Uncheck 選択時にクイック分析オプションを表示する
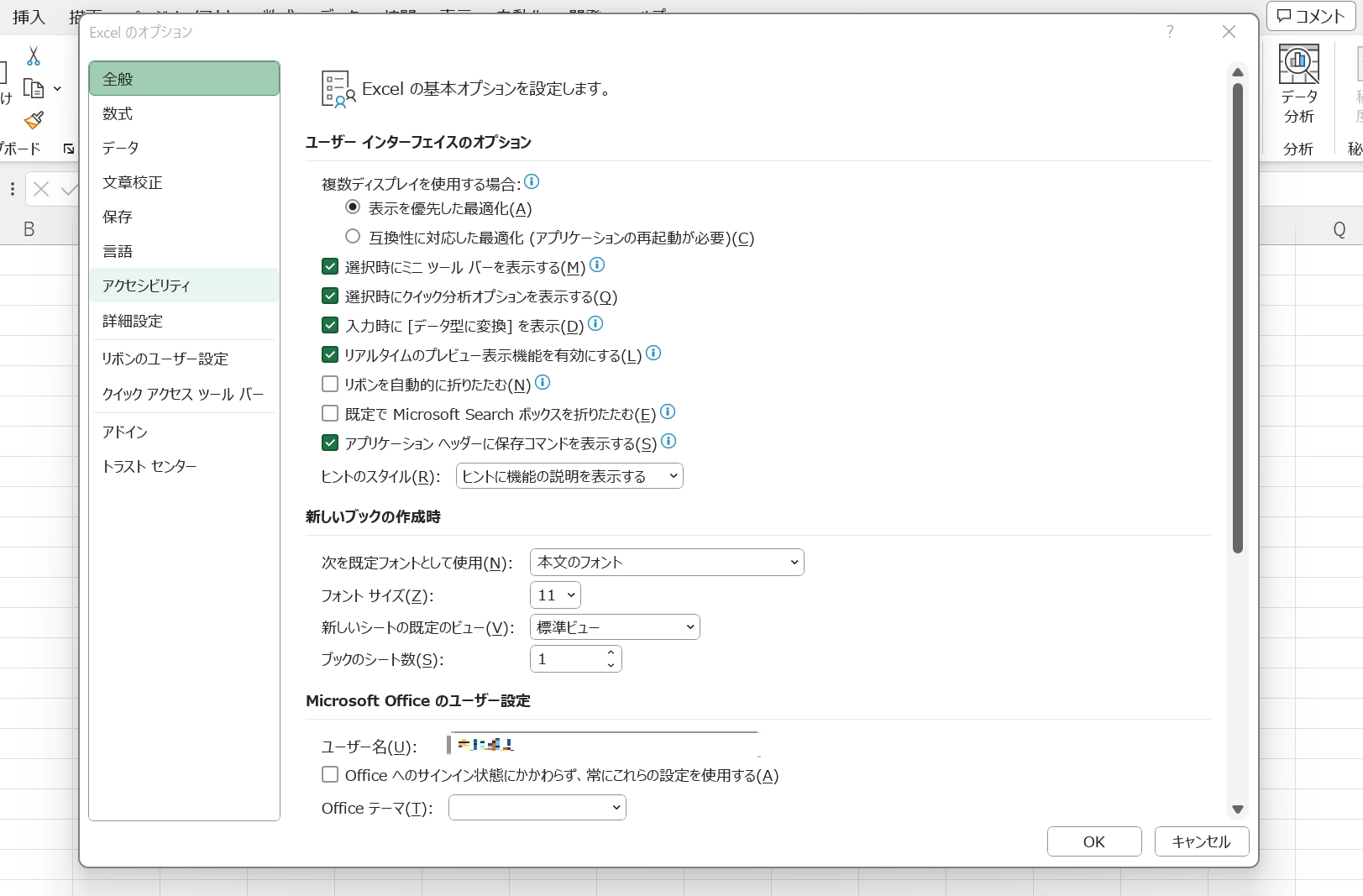 tap(330, 296)
